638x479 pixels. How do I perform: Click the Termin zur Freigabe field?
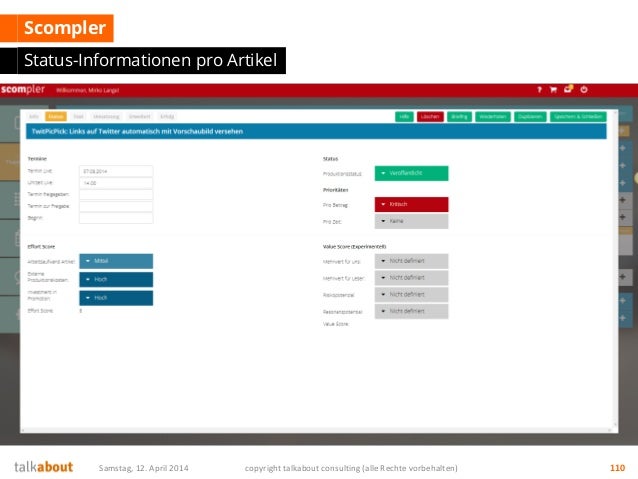[x=116, y=206]
